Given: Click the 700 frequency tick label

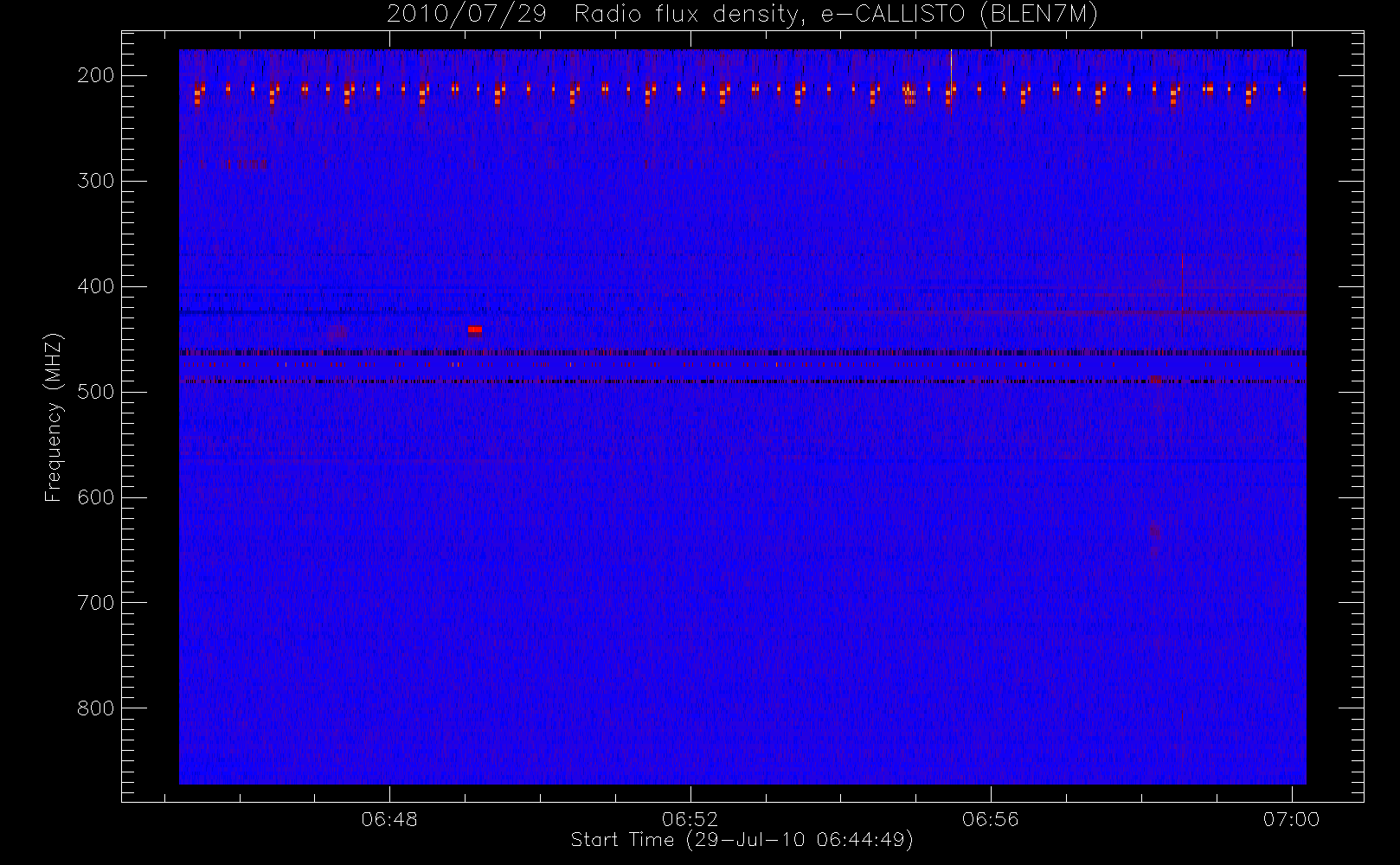Looking at the screenshot, I should coord(95,603).
